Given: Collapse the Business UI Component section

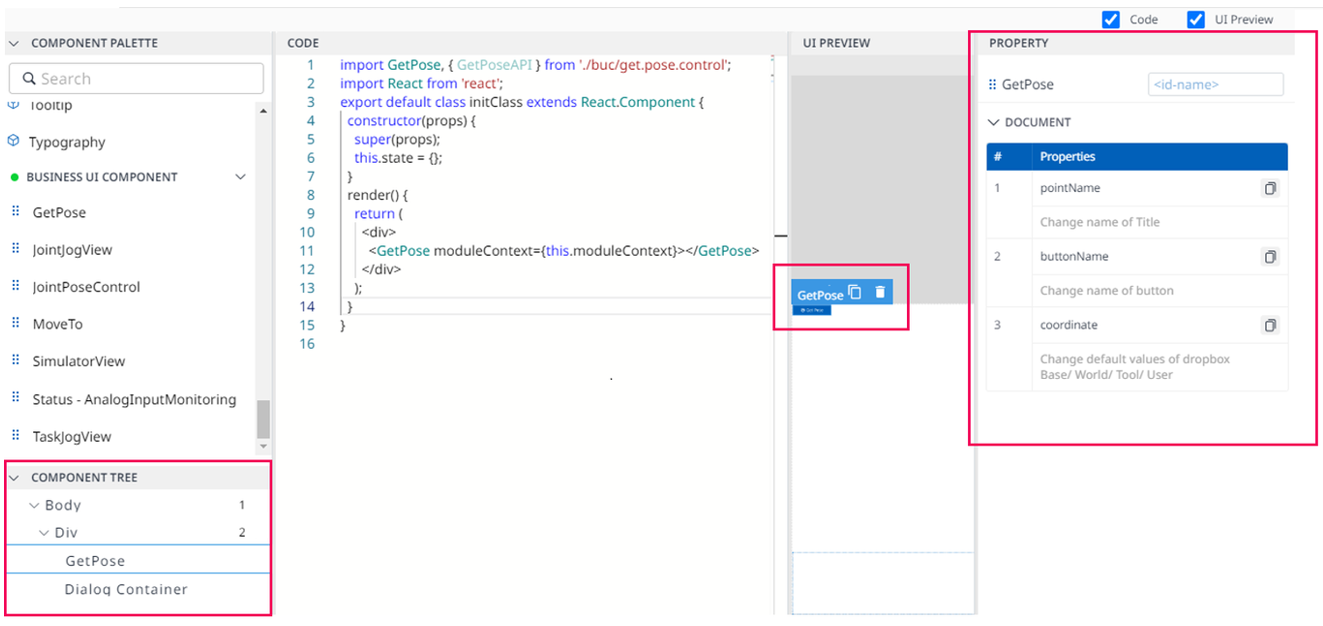Looking at the screenshot, I should point(240,177).
